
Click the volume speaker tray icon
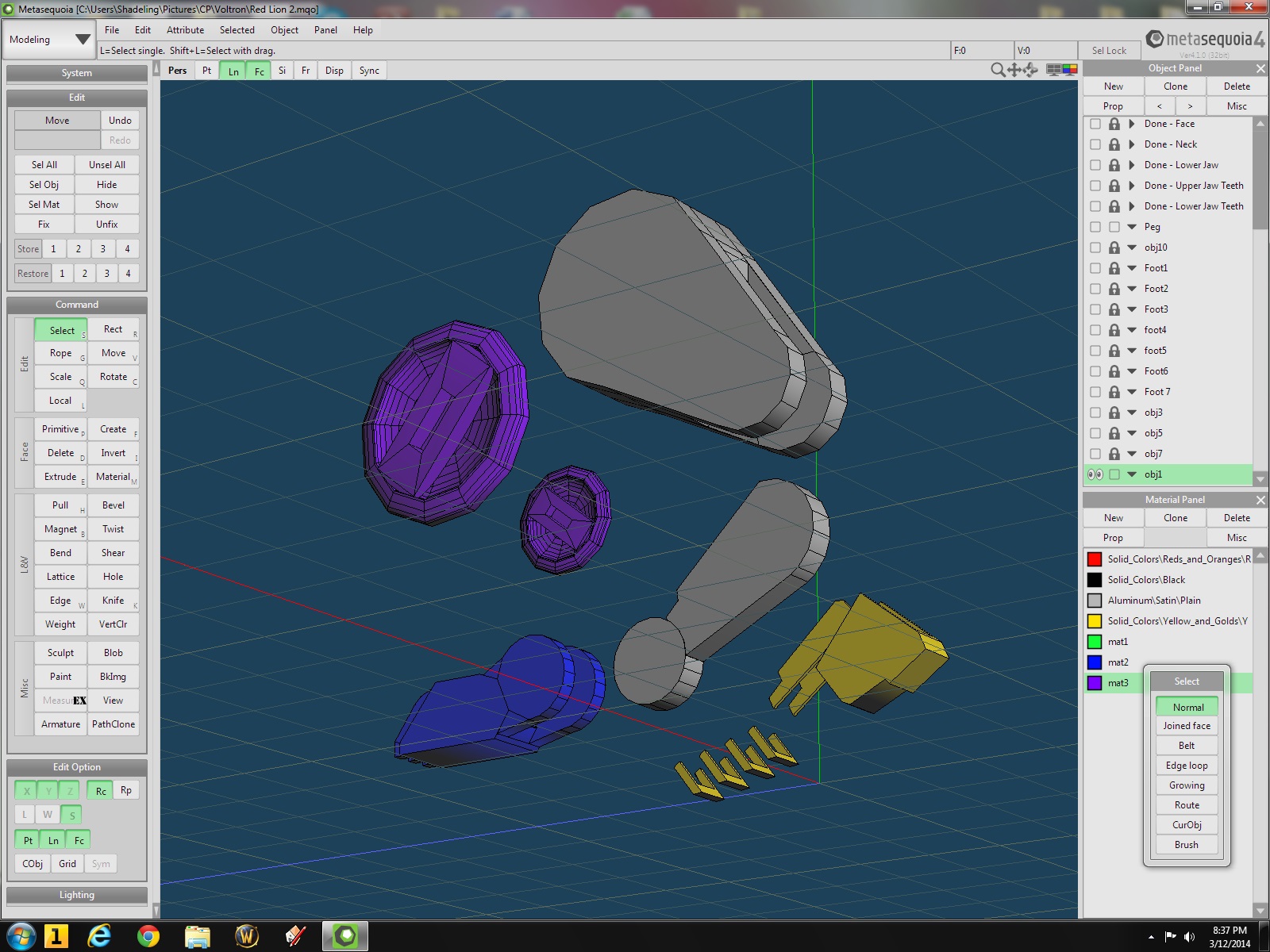(1189, 937)
